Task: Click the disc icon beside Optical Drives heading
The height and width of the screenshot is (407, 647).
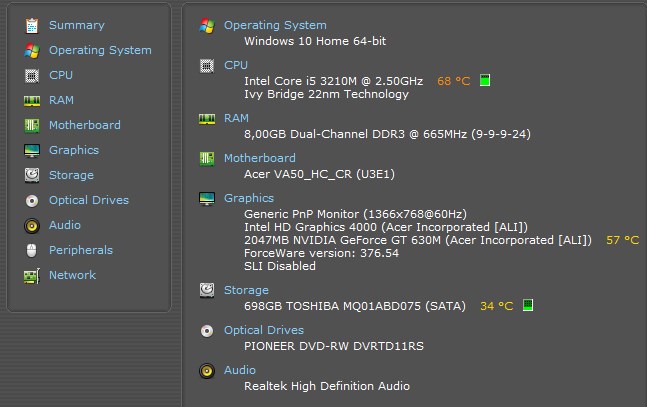Action: [207, 331]
